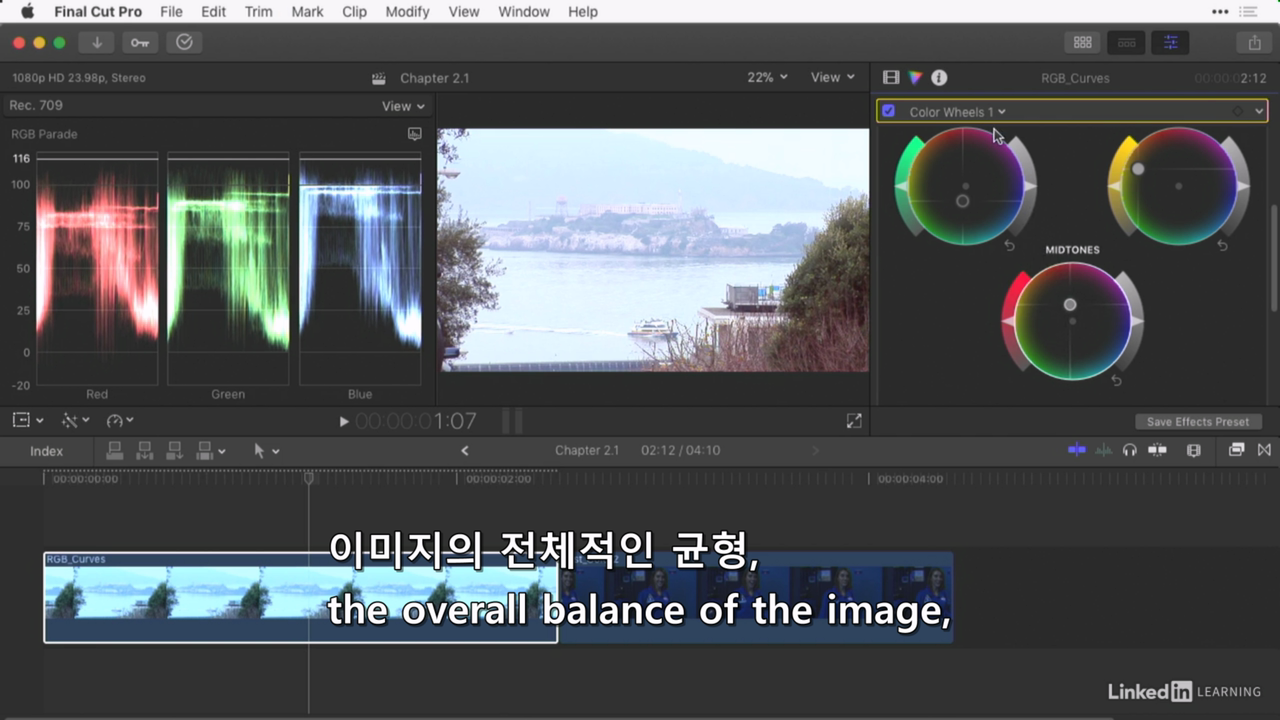Select the RGB_Curves clip in timeline

click(x=300, y=597)
